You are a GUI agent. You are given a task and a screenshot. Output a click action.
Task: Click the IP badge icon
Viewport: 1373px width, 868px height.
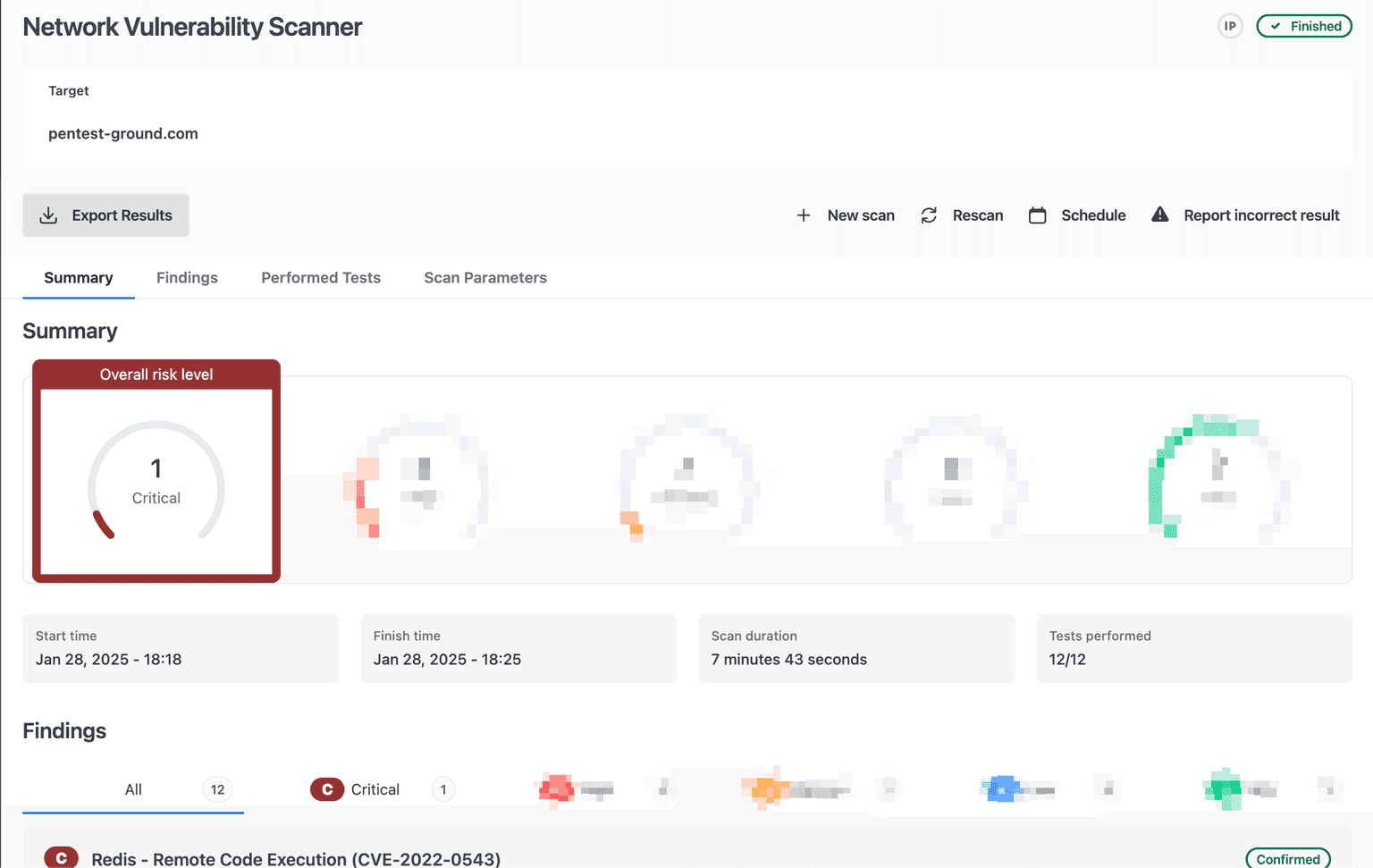[x=1230, y=26]
